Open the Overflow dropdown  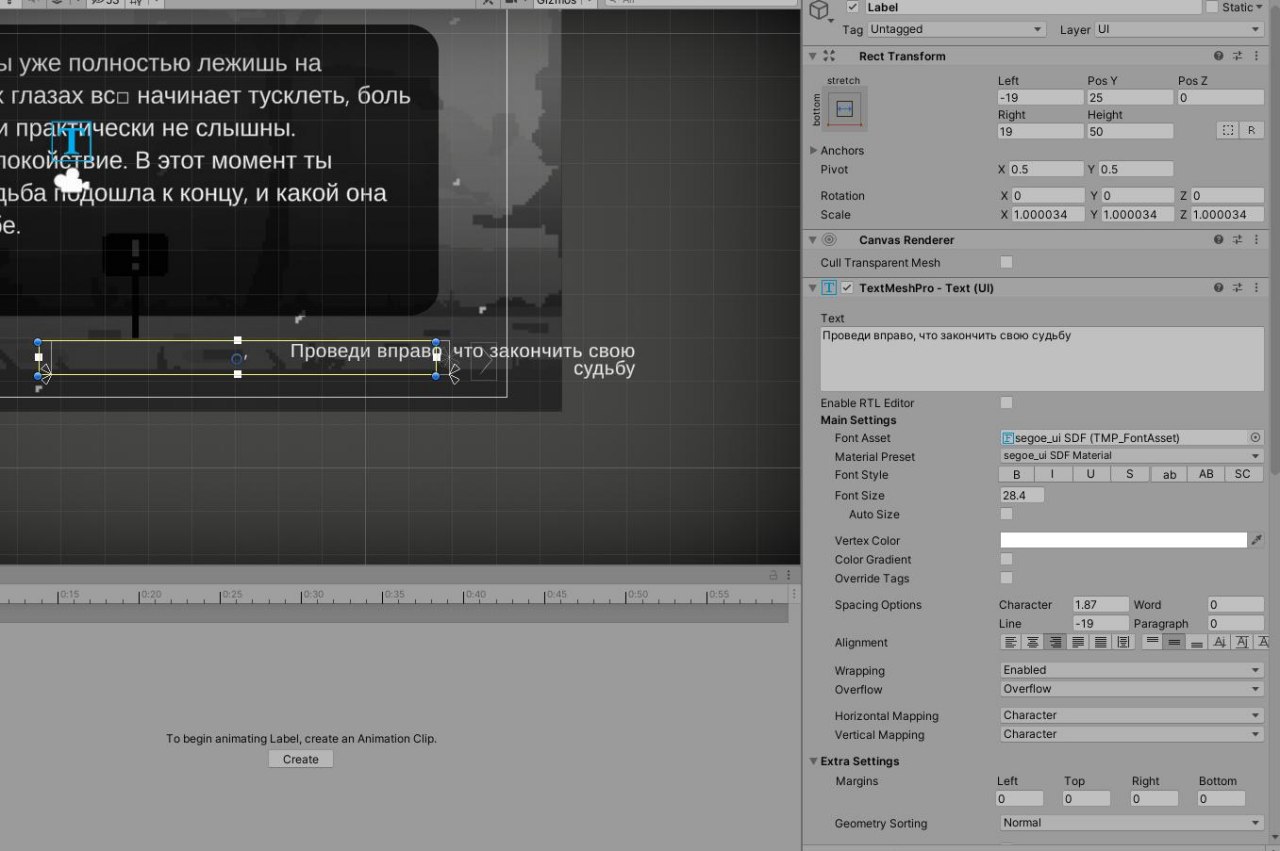click(x=1132, y=689)
